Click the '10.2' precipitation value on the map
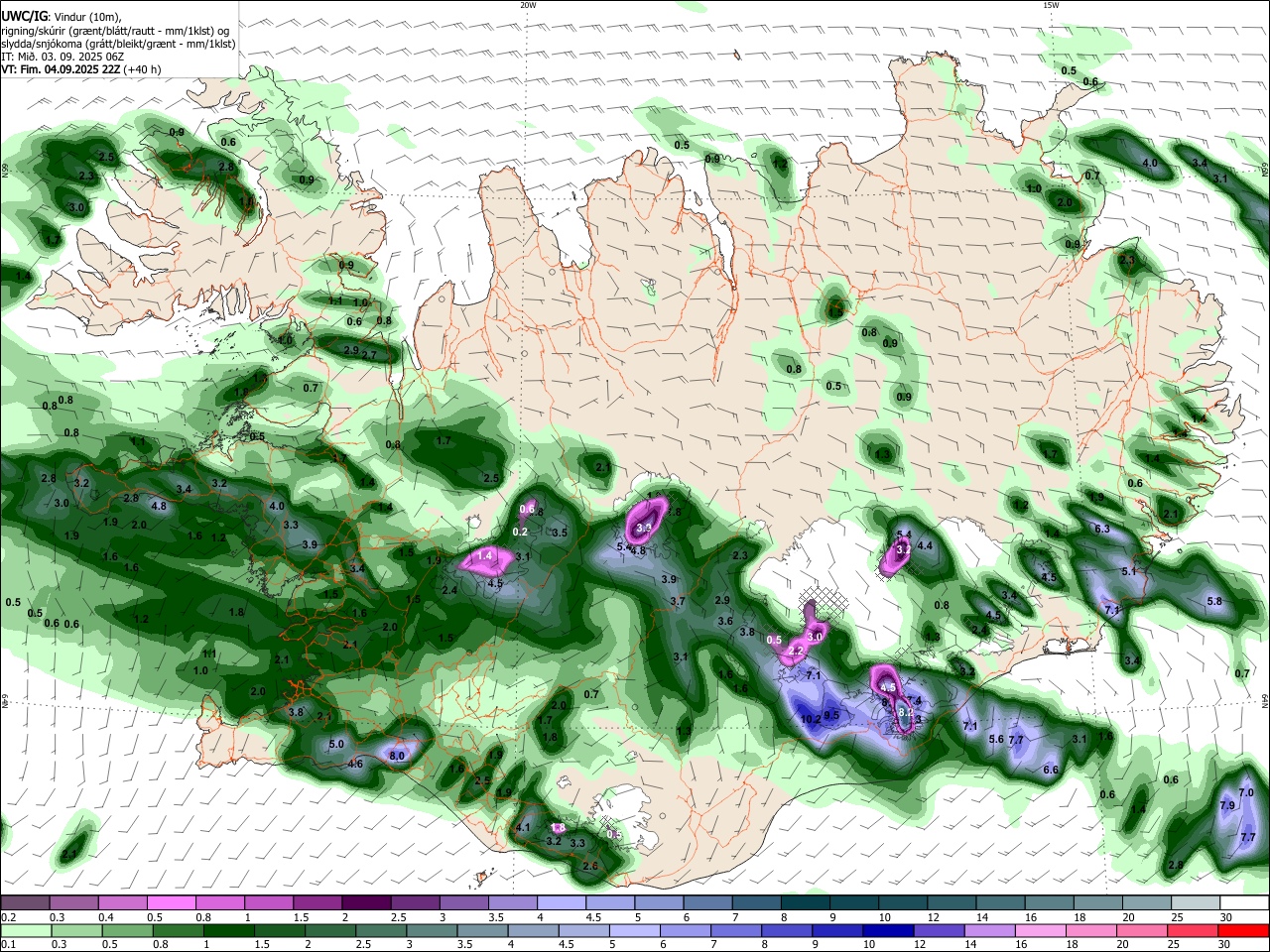Image resolution: width=1270 pixels, height=952 pixels. coord(811,719)
